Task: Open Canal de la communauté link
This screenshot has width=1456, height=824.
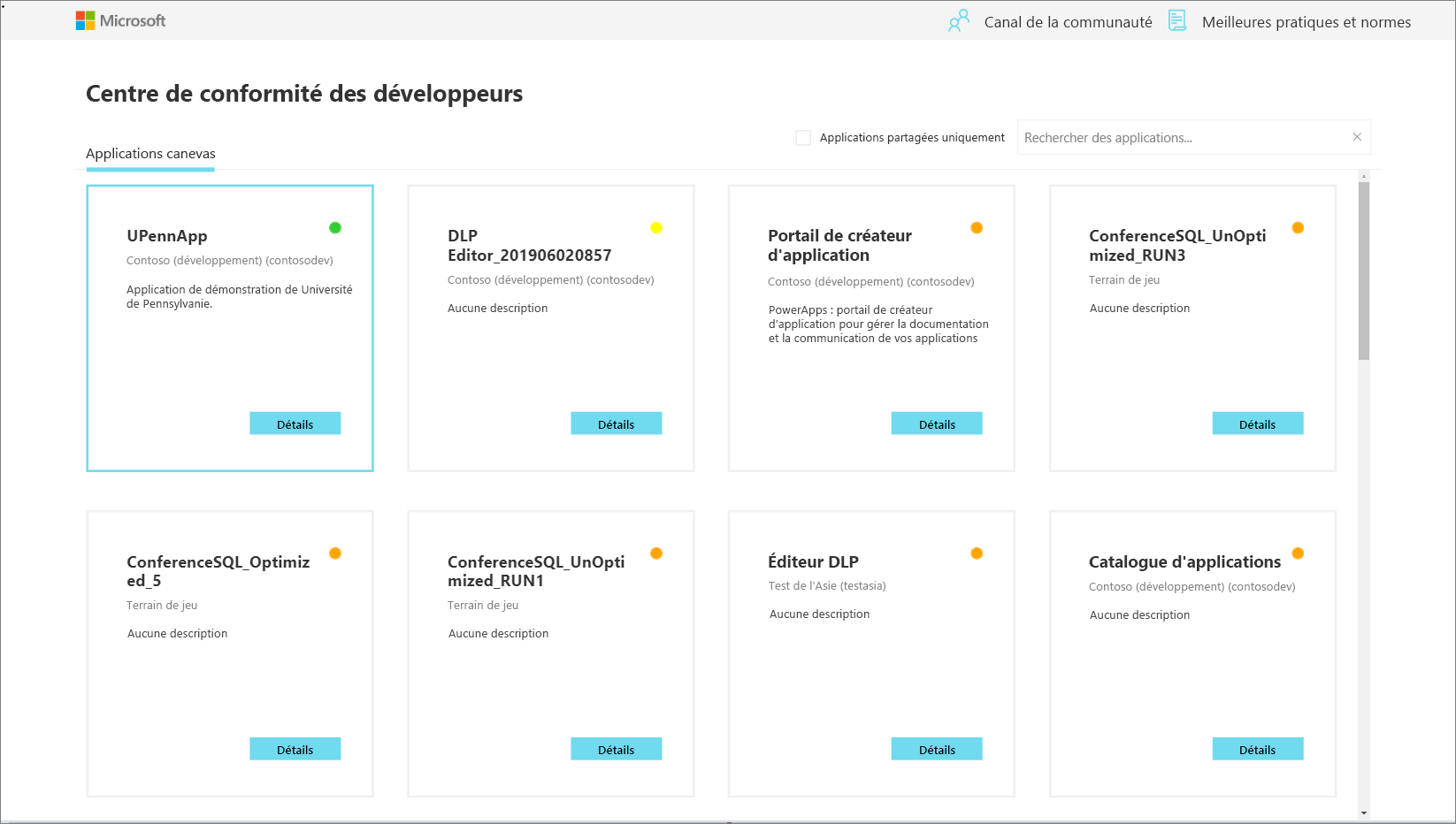Action: 1068,22
